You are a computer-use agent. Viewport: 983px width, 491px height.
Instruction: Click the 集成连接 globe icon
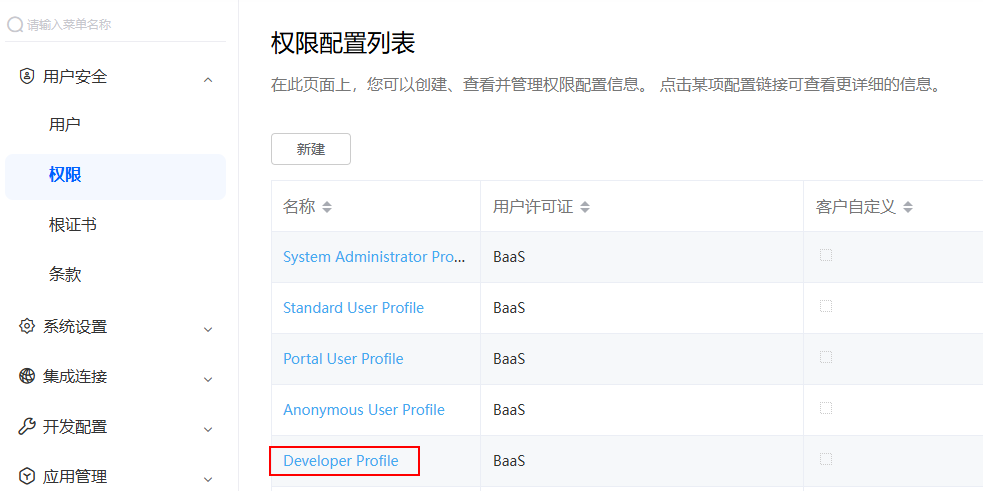pos(27,376)
